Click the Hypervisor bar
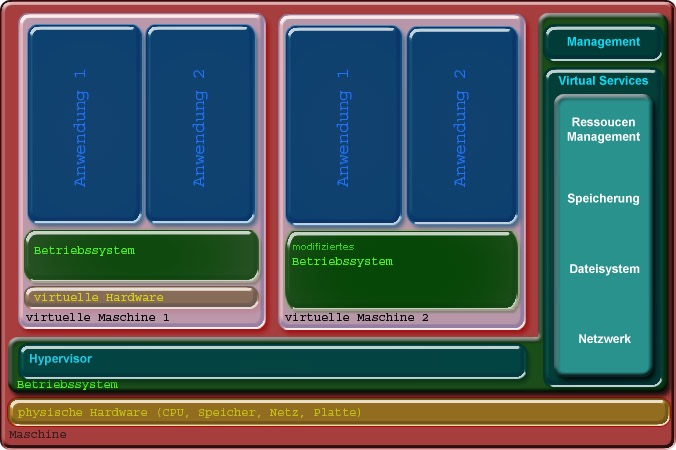 (270, 361)
